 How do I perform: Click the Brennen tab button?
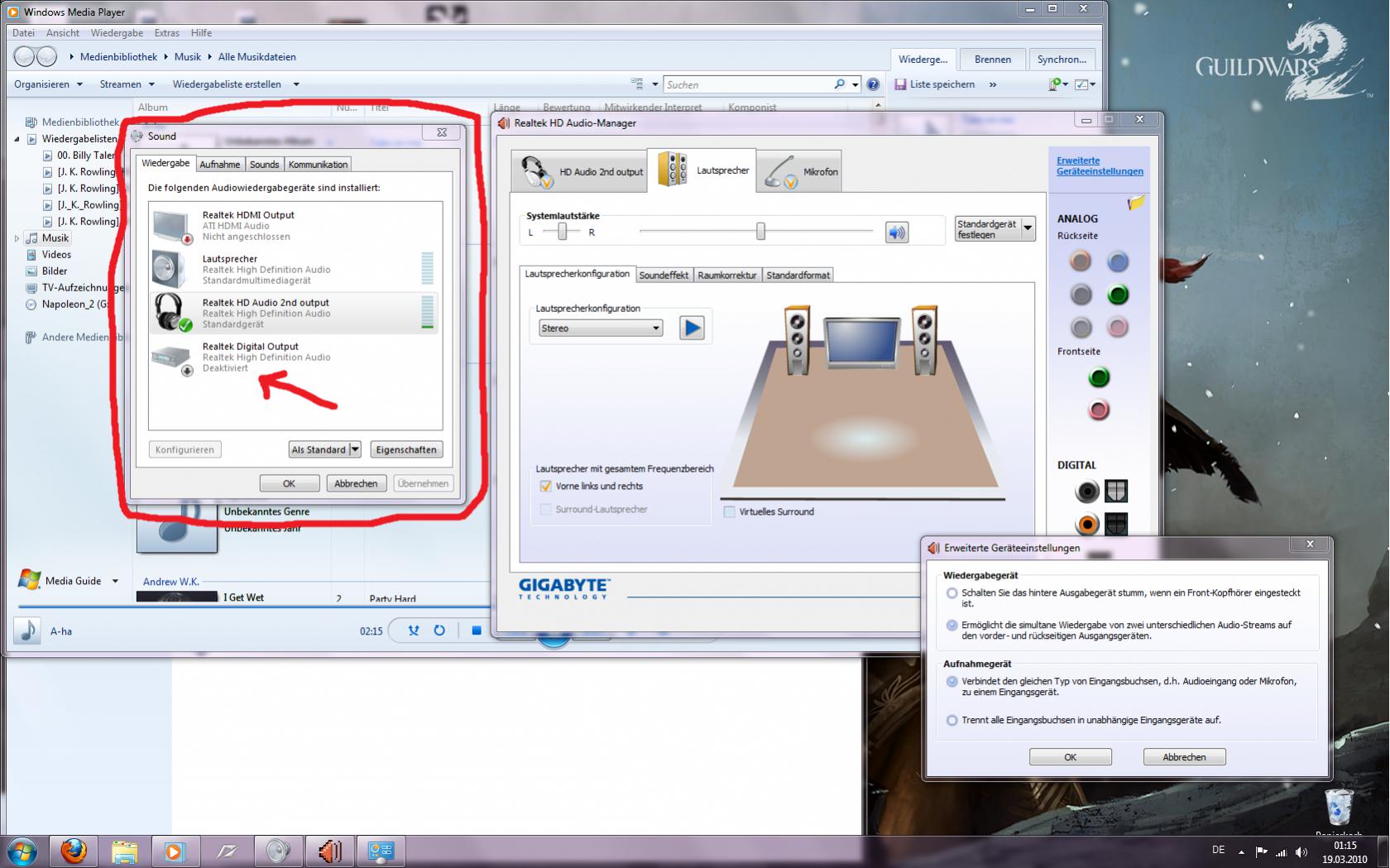[992, 60]
